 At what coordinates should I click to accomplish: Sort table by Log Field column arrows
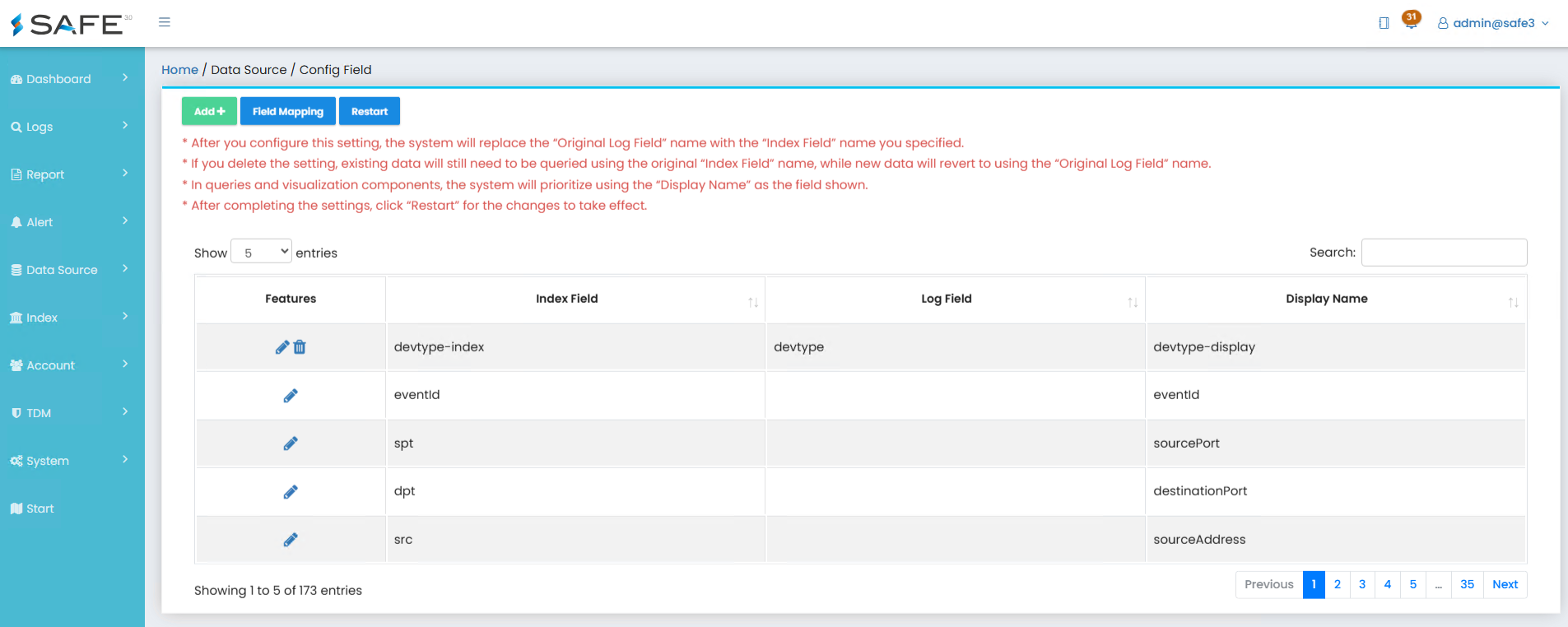click(x=1133, y=302)
